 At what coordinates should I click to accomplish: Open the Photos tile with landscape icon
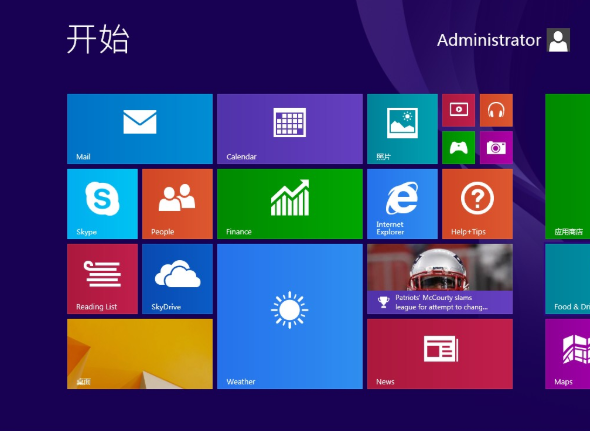click(402, 129)
